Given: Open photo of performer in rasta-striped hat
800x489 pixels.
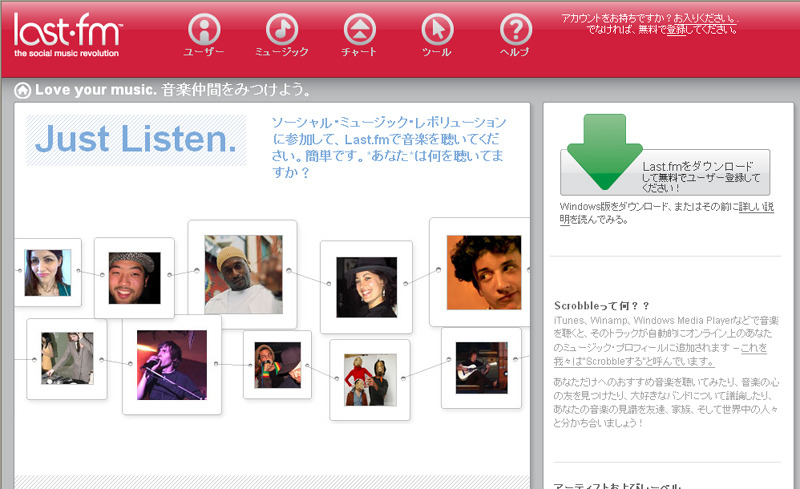Looking at the screenshot, I should tap(278, 365).
